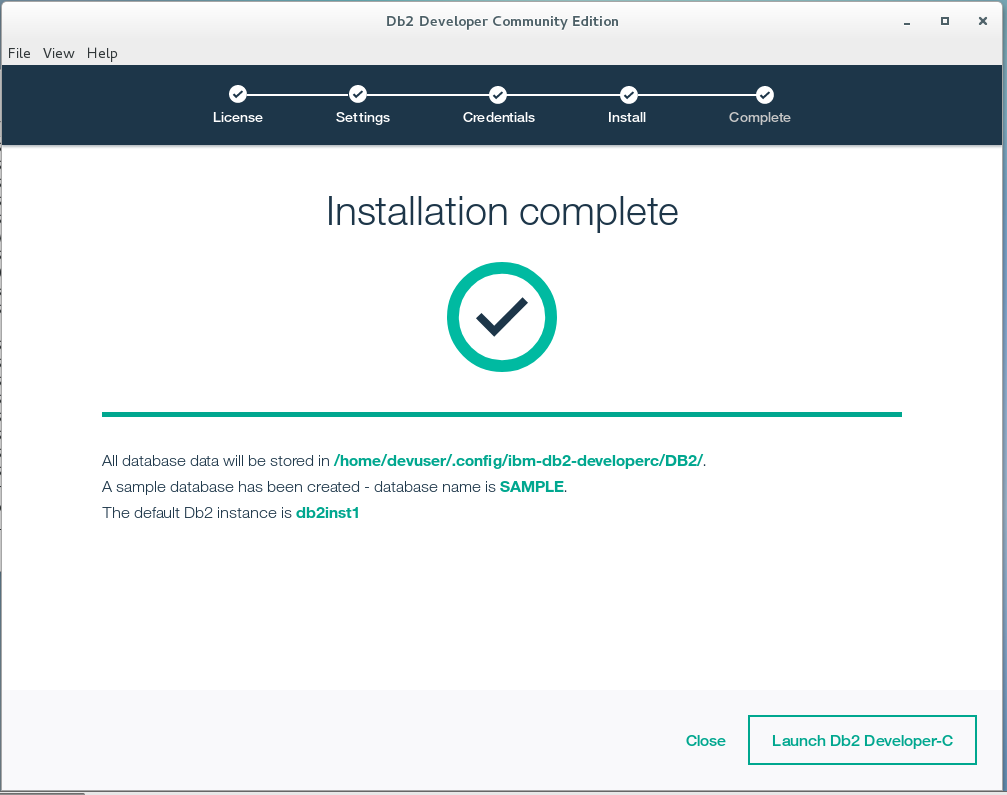Click the Db2 Developer Community Edition title
1007x795 pixels.
tap(502, 21)
